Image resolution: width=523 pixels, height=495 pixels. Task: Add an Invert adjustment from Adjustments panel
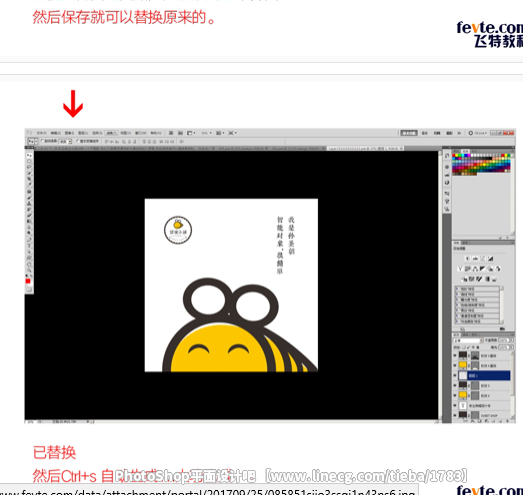click(x=464, y=279)
